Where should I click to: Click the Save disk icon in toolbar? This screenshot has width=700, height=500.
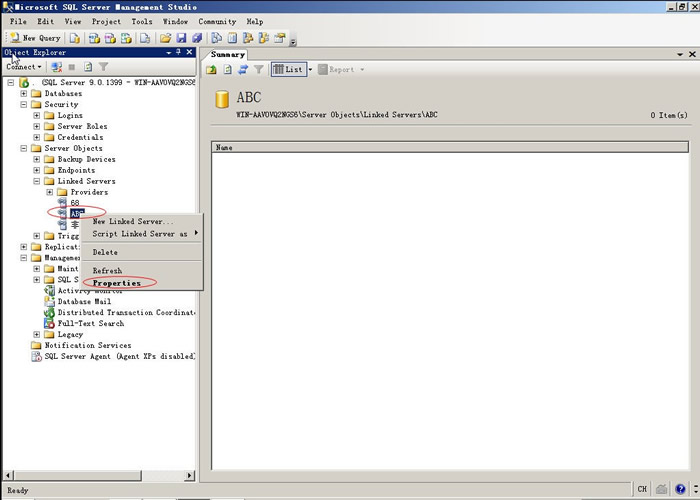(x=180, y=38)
